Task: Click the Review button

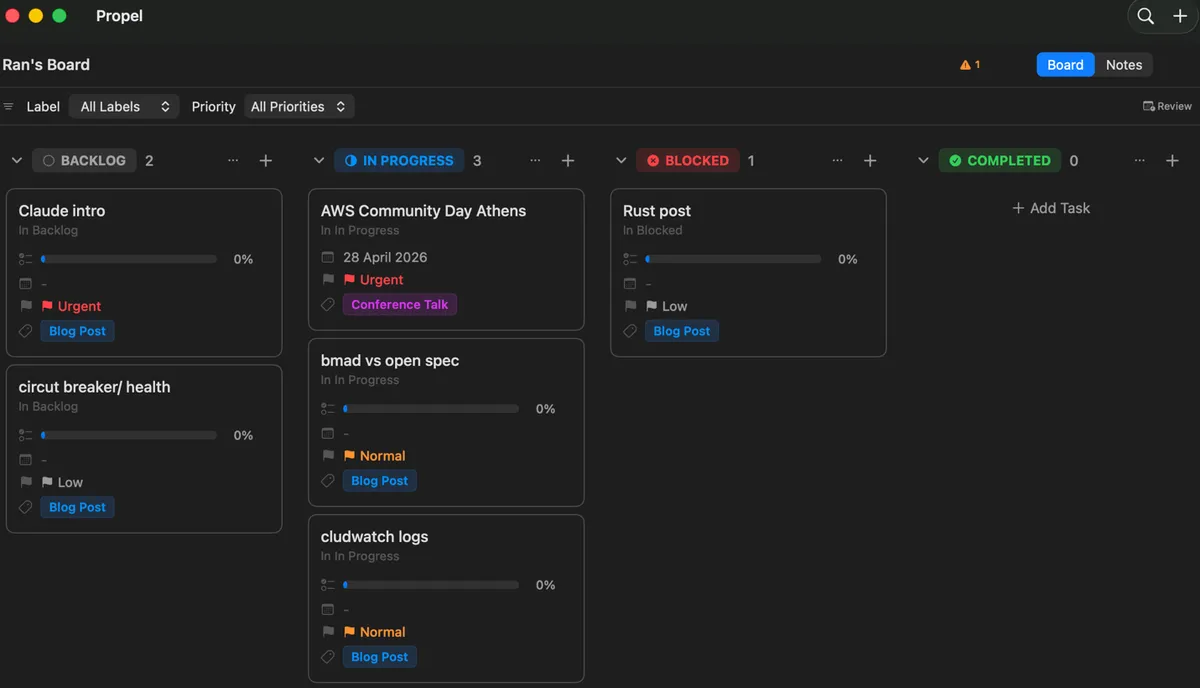Action: [x=1166, y=105]
